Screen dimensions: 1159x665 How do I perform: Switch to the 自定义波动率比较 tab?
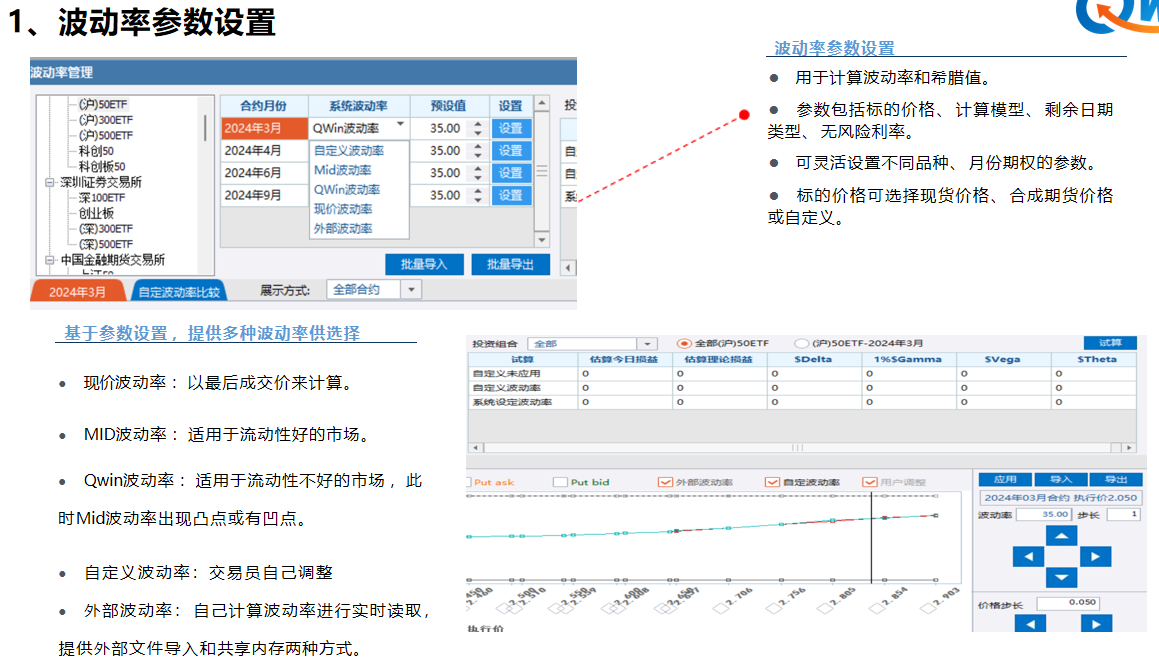coord(178,289)
